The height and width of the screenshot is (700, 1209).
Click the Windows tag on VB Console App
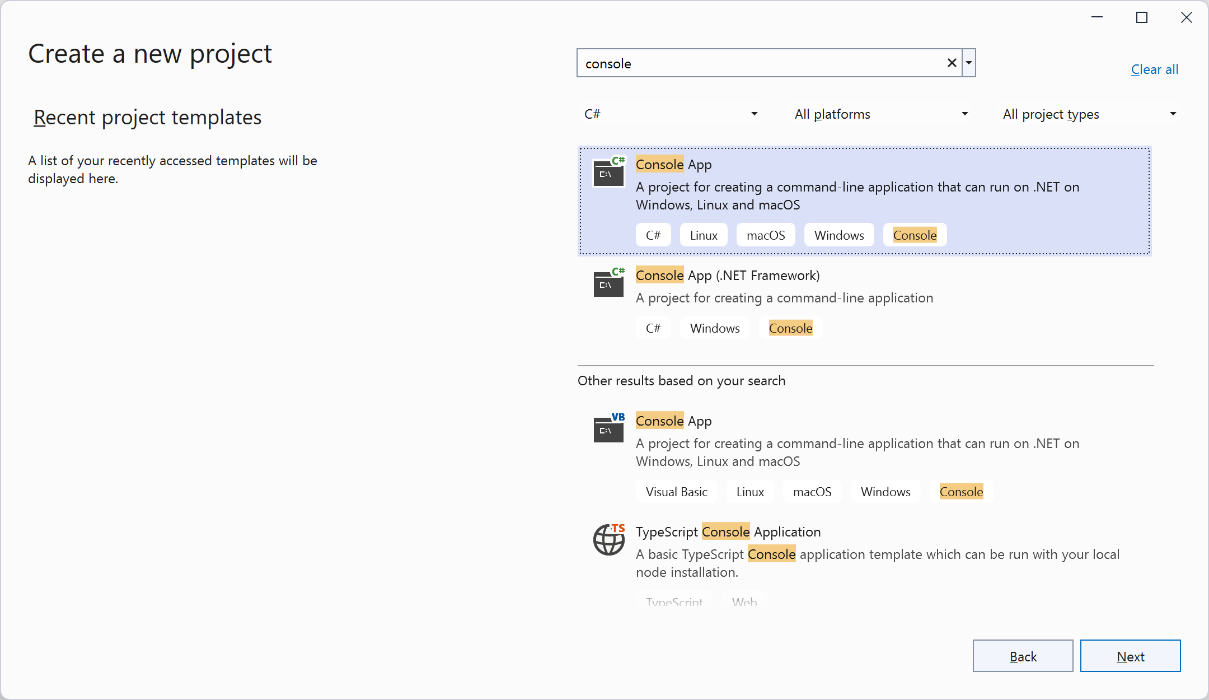(885, 491)
